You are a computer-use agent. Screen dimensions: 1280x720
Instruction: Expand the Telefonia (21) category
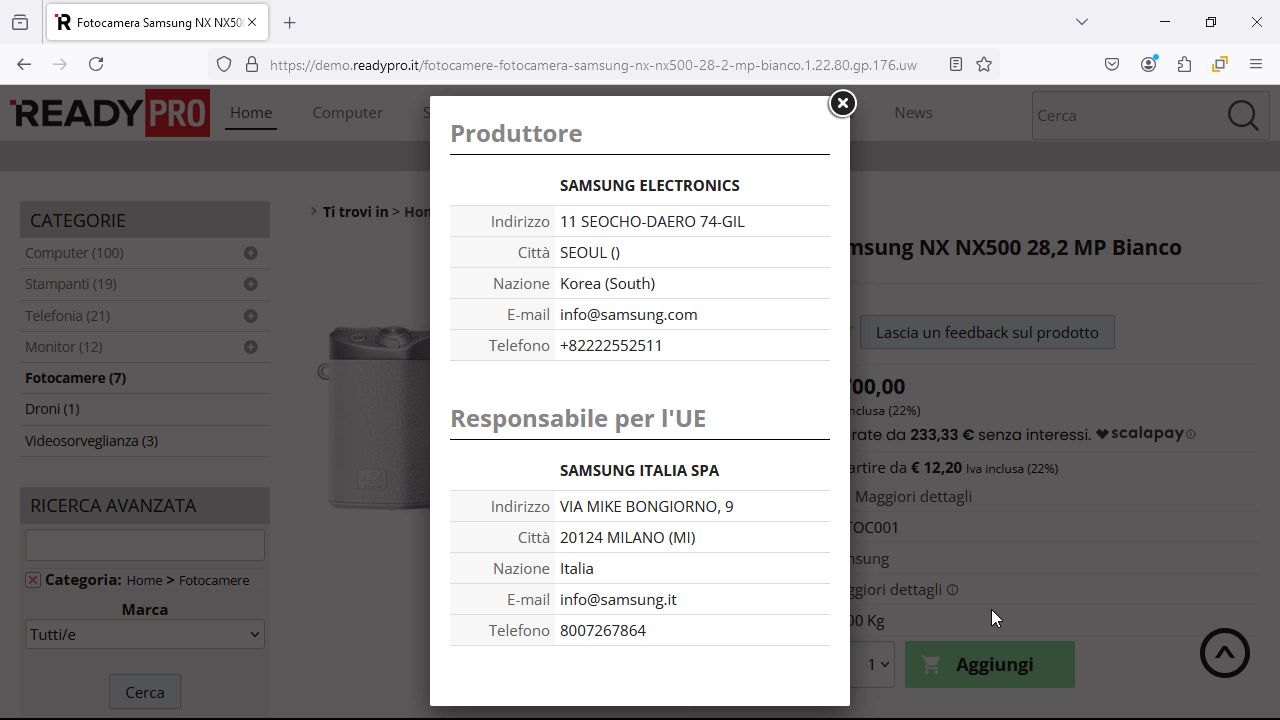coord(251,316)
